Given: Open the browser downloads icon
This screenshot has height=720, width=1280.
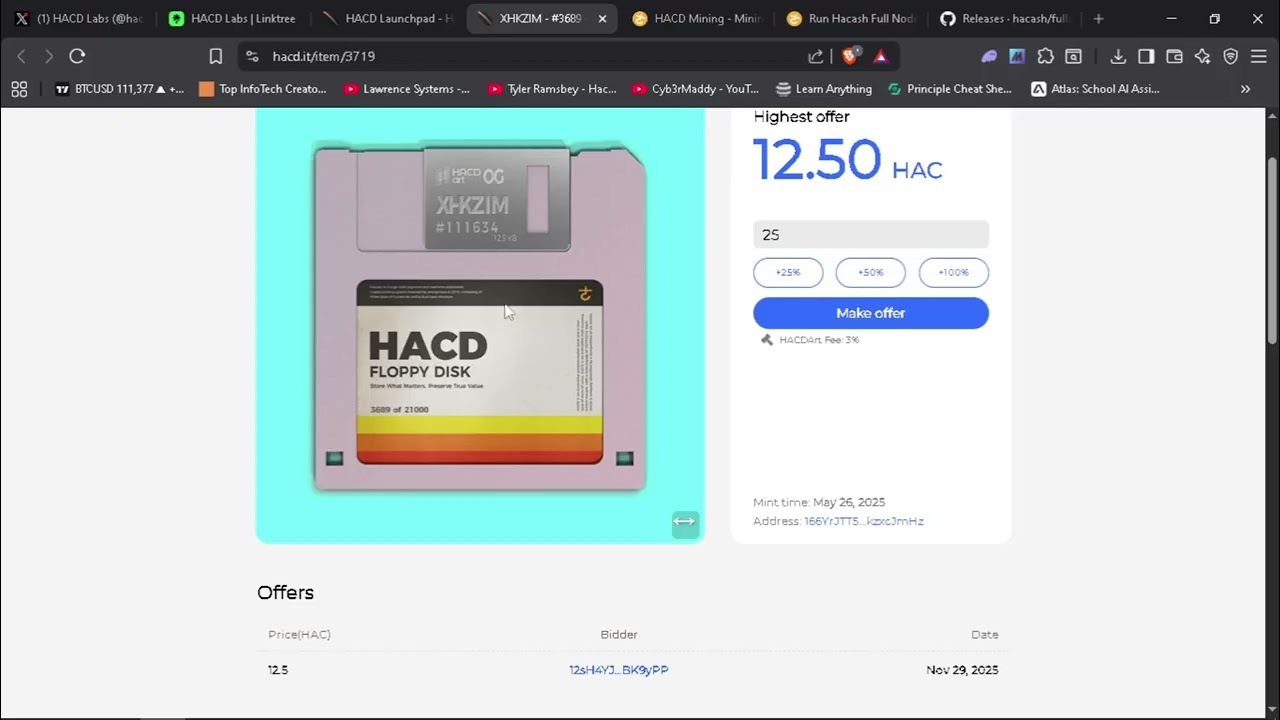Looking at the screenshot, I should coord(1118,57).
